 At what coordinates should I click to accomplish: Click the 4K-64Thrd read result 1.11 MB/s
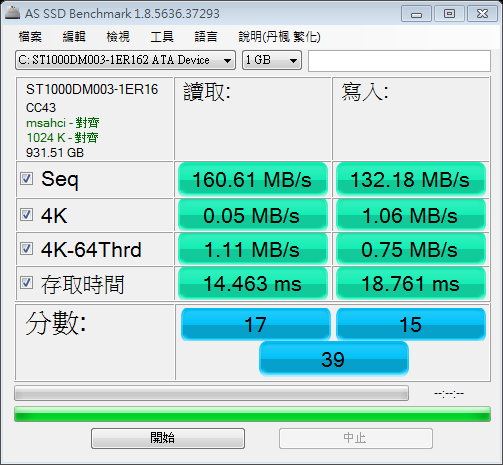[253, 249]
